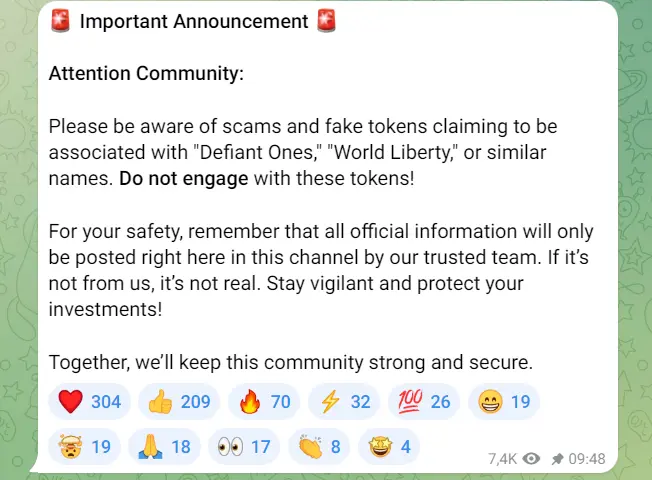Click the star-struck face reaction
The height and width of the screenshot is (480, 652).
coord(391,446)
